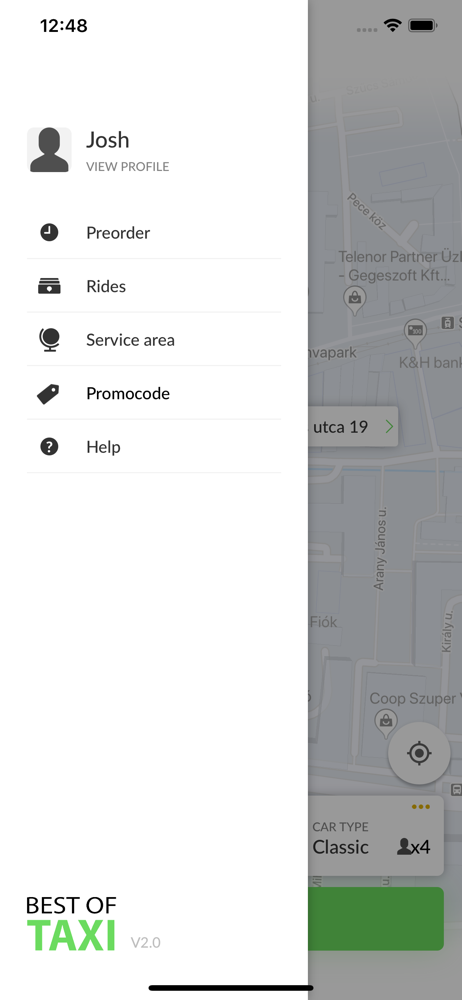Image resolution: width=462 pixels, height=1000 pixels.
Task: Click the Service area globe icon
Action: click(49, 340)
